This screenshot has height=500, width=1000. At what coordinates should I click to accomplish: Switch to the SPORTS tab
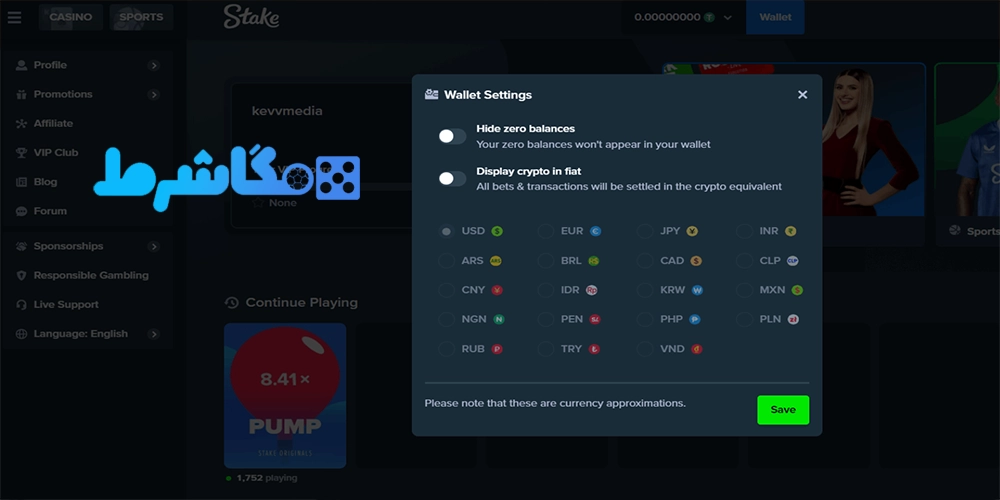pyautogui.click(x=141, y=17)
